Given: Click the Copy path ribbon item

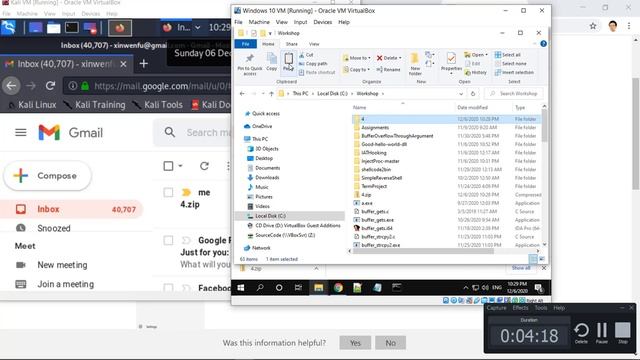Looking at the screenshot, I should (313, 64).
